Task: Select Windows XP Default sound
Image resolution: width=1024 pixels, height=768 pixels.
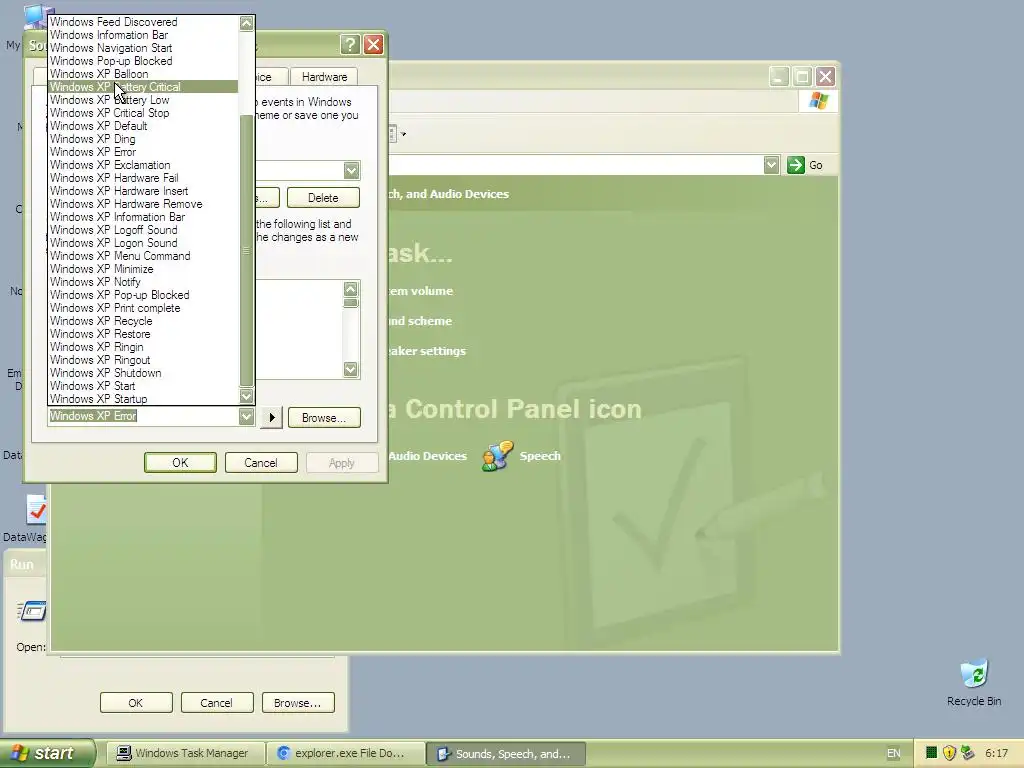Action: tap(143, 126)
